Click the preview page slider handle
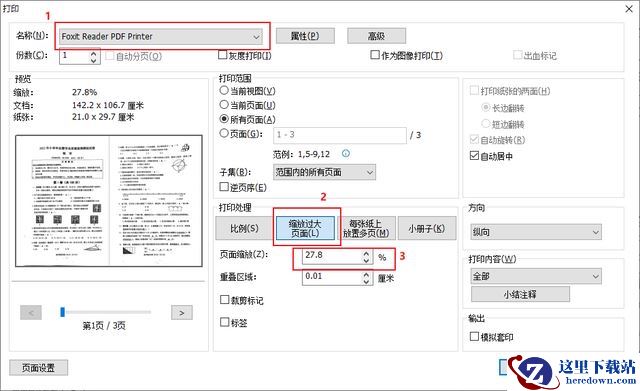The image size is (640, 391). [62, 312]
